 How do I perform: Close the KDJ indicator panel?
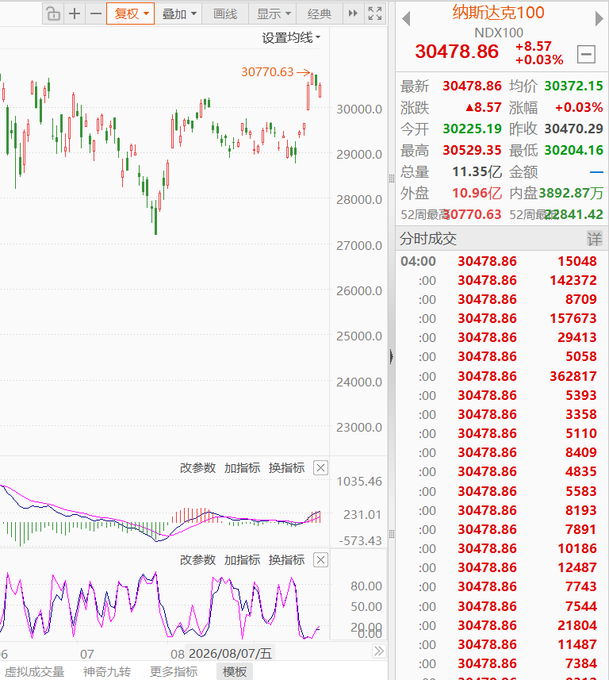coord(321,560)
